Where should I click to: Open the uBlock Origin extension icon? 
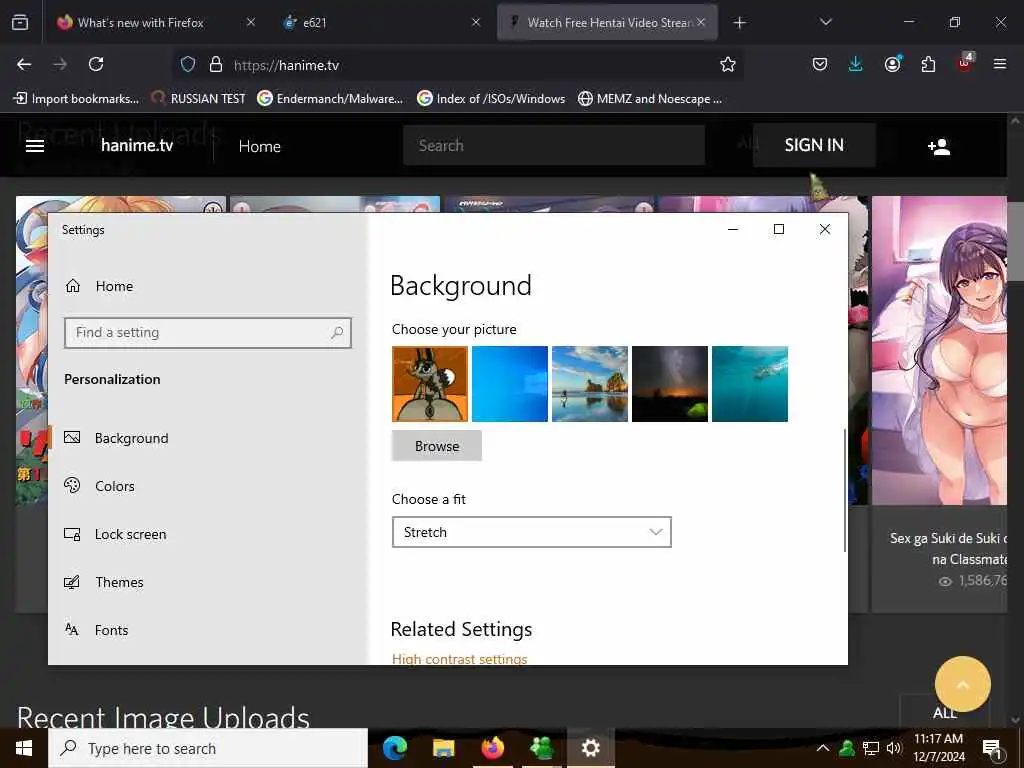[x=965, y=63]
